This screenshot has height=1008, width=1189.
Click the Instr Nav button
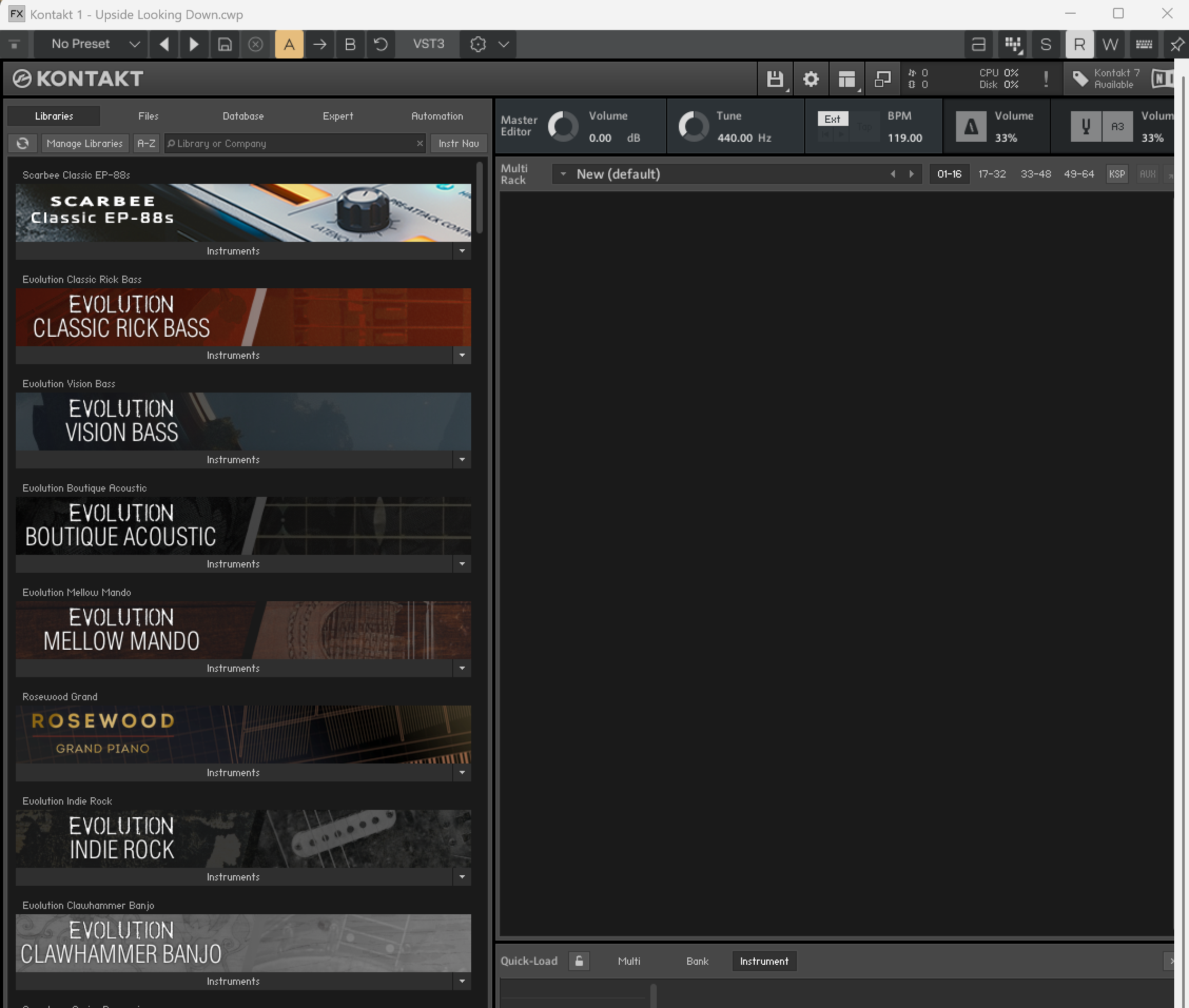coord(459,143)
